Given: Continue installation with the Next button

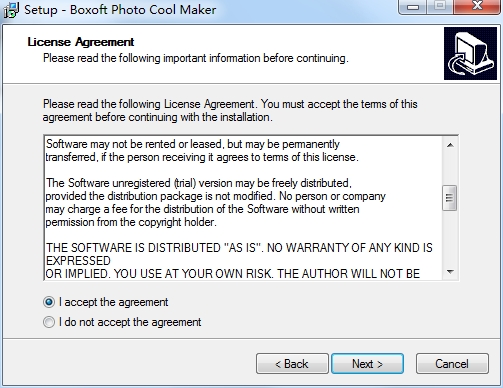Looking at the screenshot, I should [367, 364].
